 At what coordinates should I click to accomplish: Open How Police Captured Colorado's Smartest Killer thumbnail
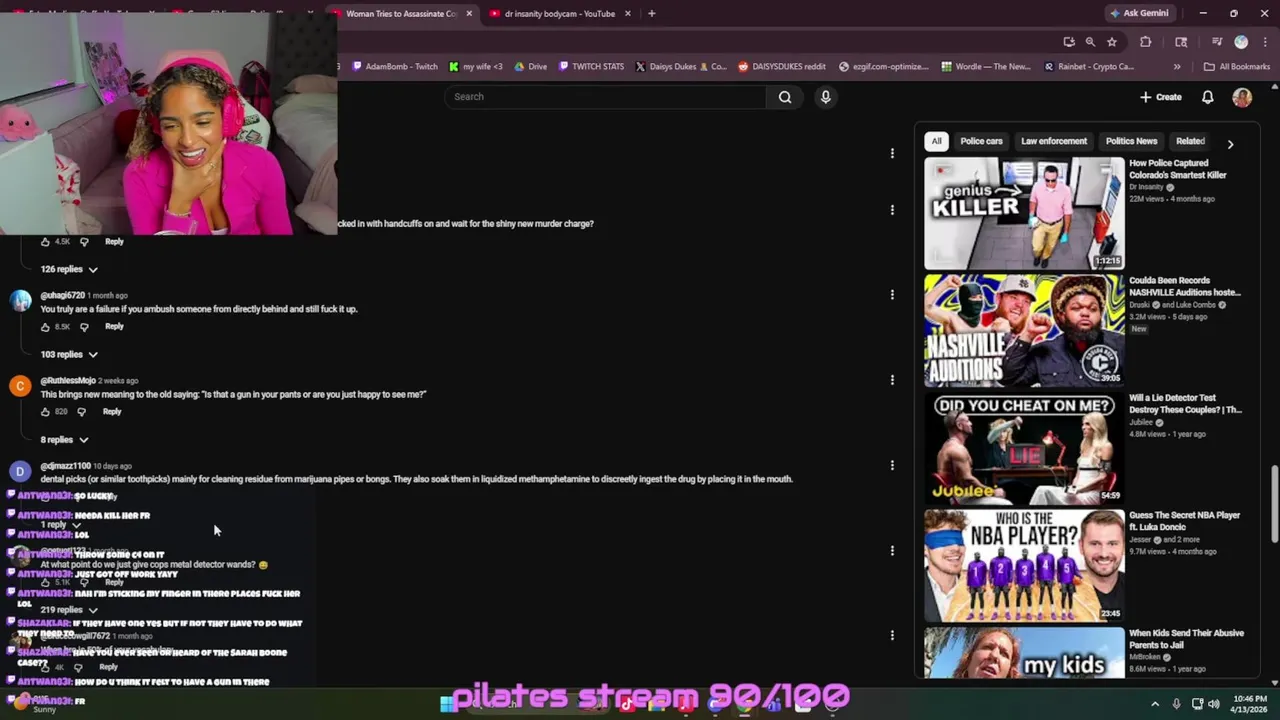tap(1024, 213)
